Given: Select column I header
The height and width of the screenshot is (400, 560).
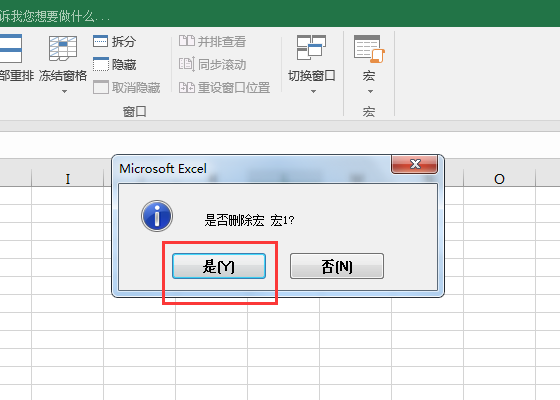Looking at the screenshot, I should 68,178.
